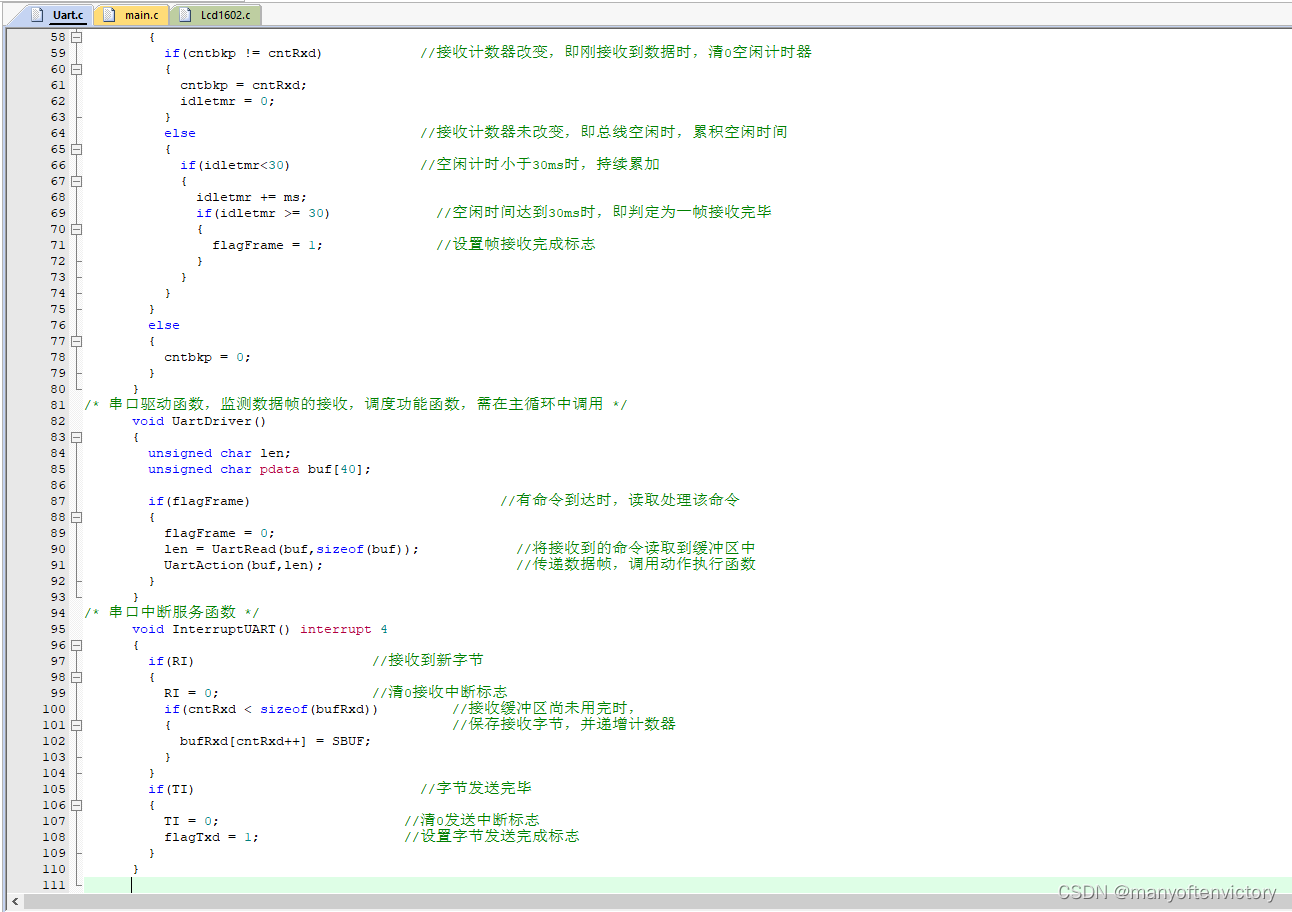Image resolution: width=1292 pixels, height=912 pixels.
Task: Click the line 'RI = 0;'
Action: (x=191, y=693)
